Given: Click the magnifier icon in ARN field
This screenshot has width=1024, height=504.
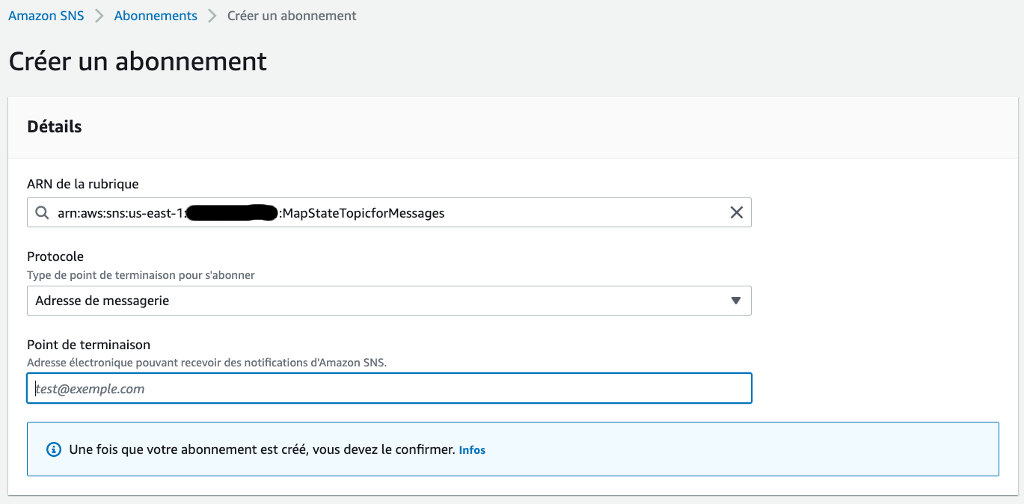Looking at the screenshot, I should (x=42, y=213).
